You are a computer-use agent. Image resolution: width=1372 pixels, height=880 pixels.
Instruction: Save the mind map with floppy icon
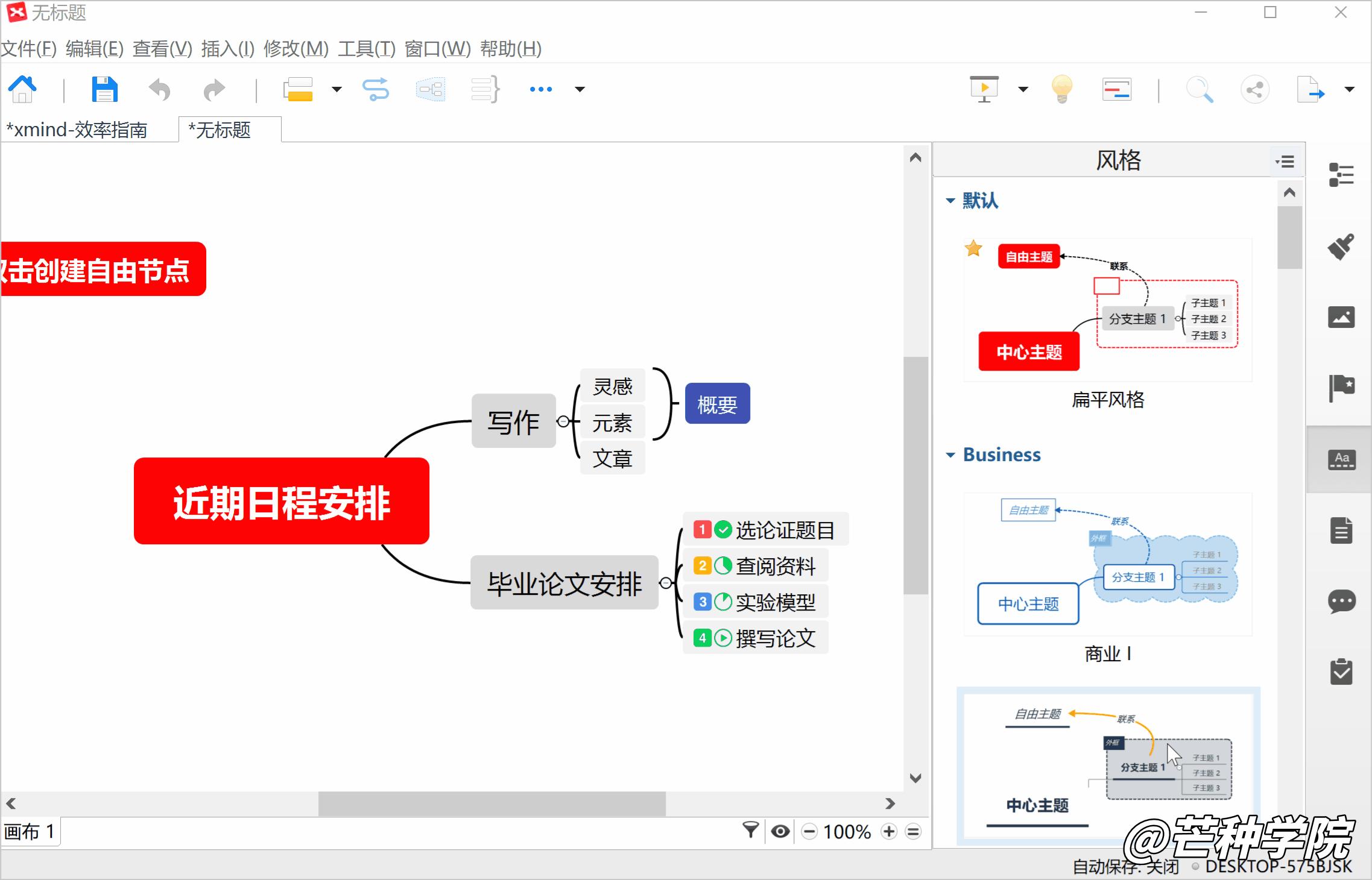(104, 90)
